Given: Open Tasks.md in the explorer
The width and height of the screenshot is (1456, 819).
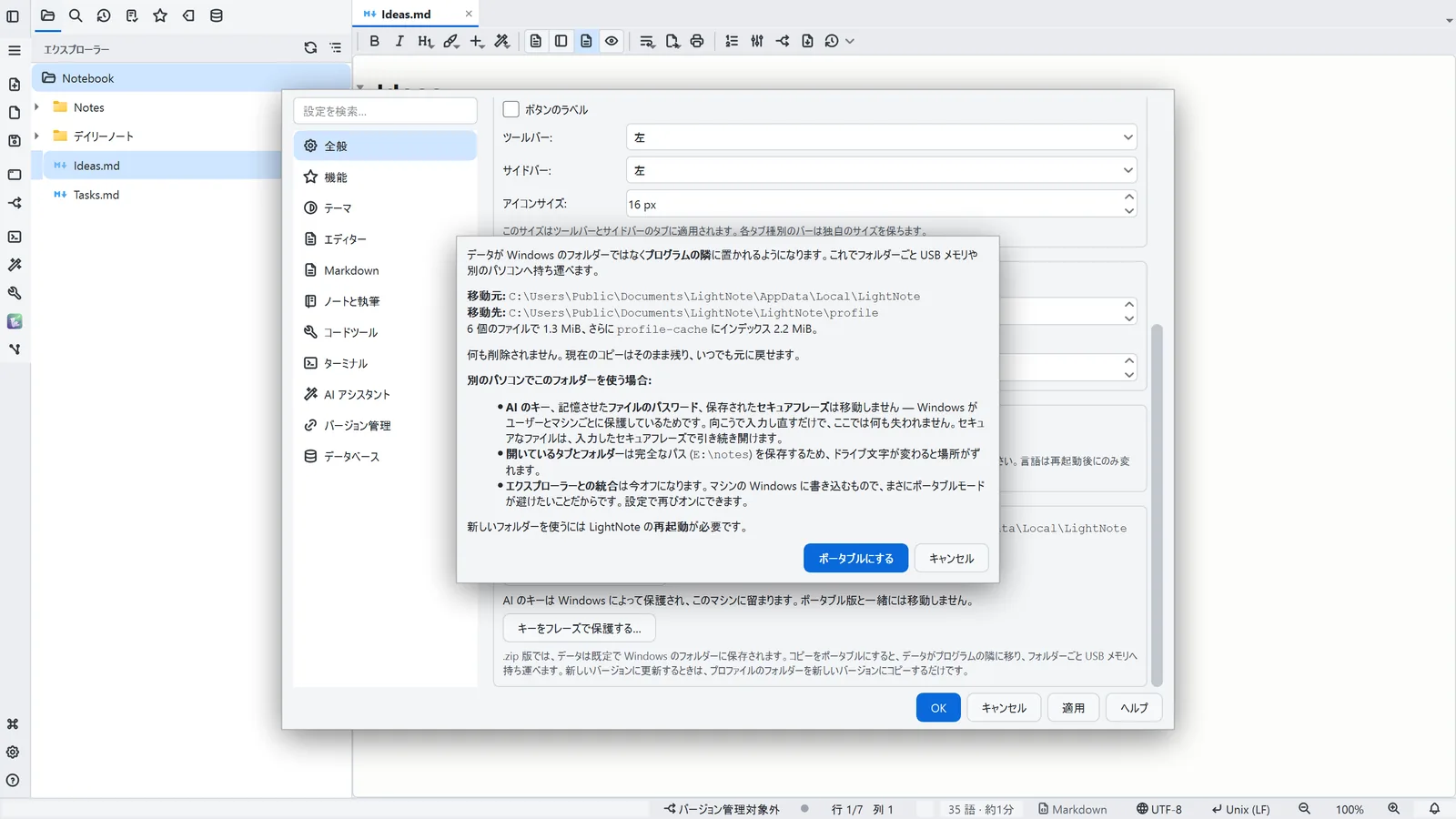Looking at the screenshot, I should click(x=96, y=195).
